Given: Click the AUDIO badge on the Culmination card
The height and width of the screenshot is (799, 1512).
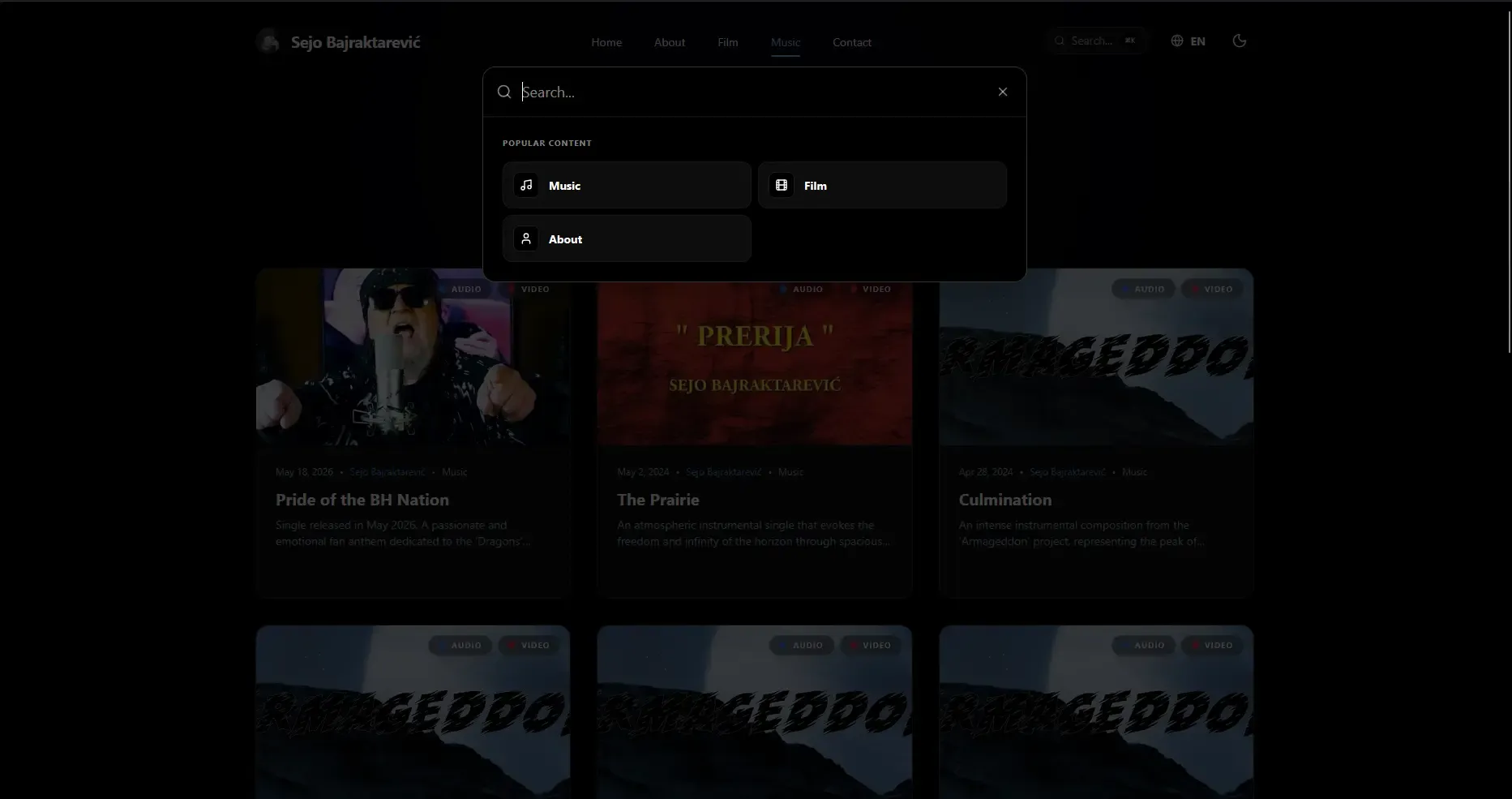Looking at the screenshot, I should (1143, 289).
